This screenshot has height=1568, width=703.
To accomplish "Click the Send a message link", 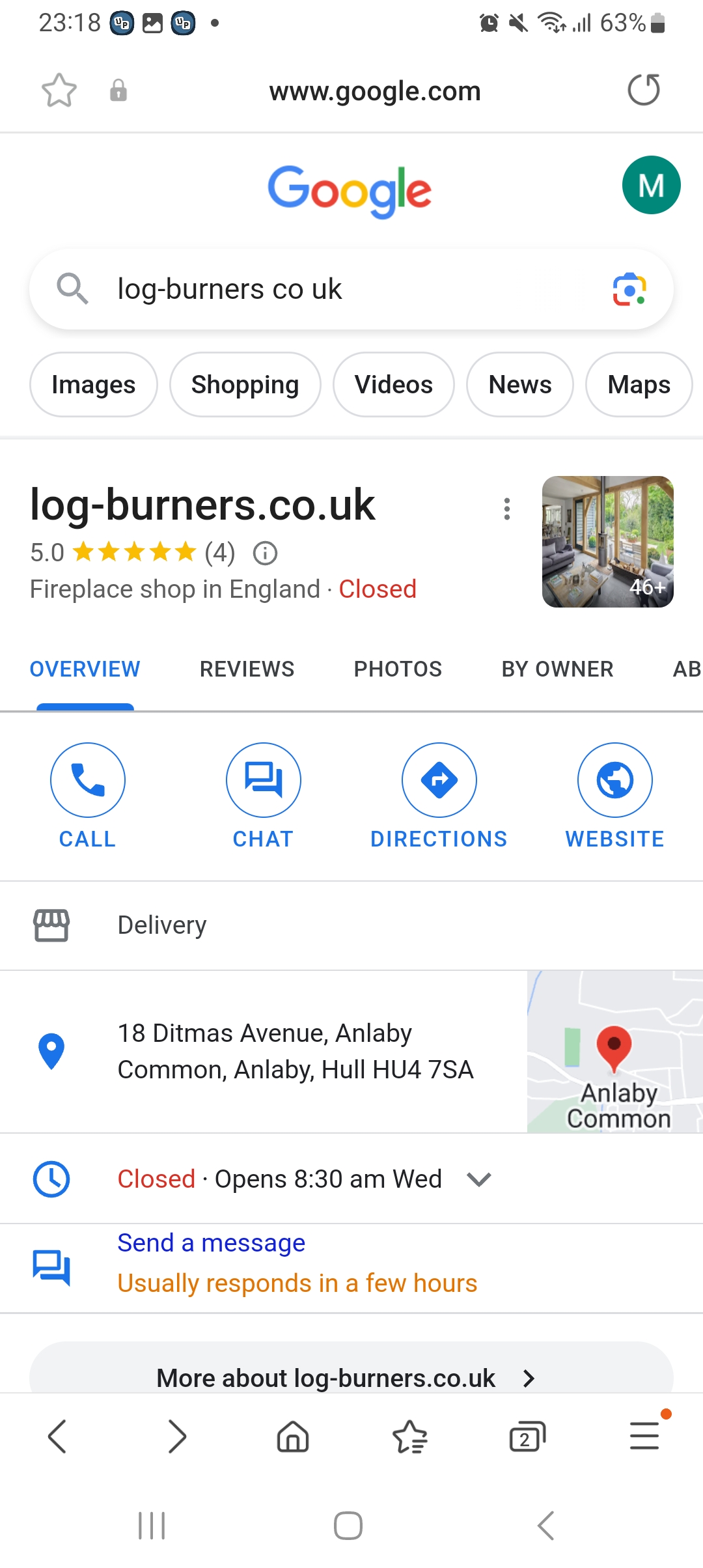I will [x=211, y=1243].
